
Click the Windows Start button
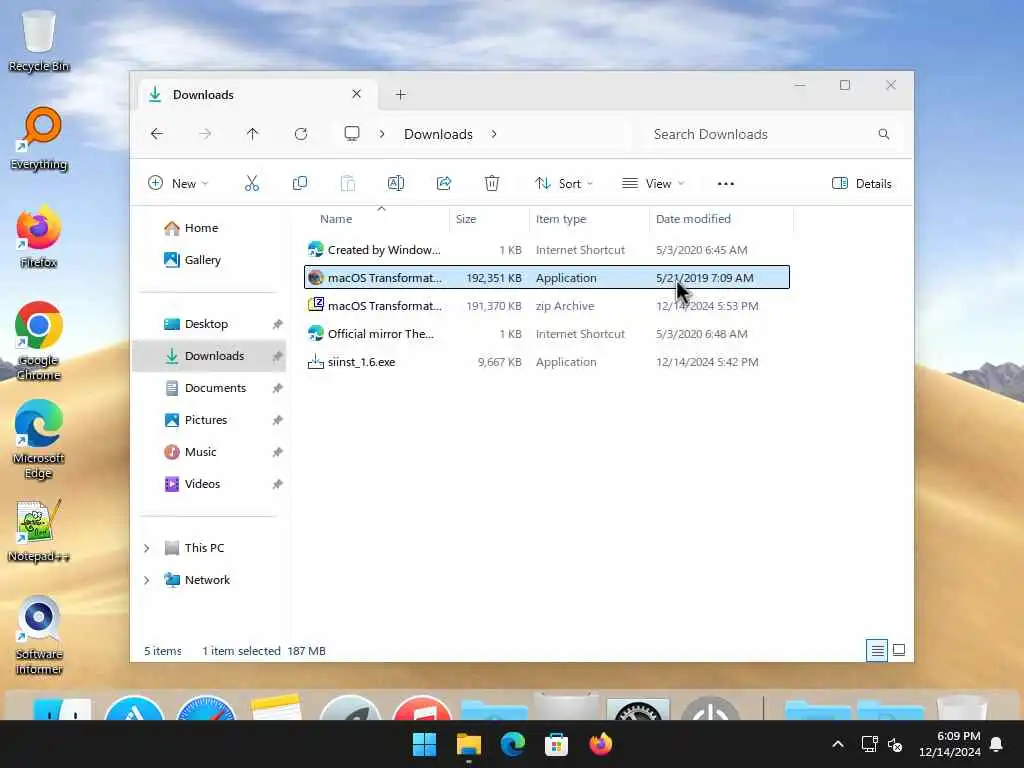point(424,744)
